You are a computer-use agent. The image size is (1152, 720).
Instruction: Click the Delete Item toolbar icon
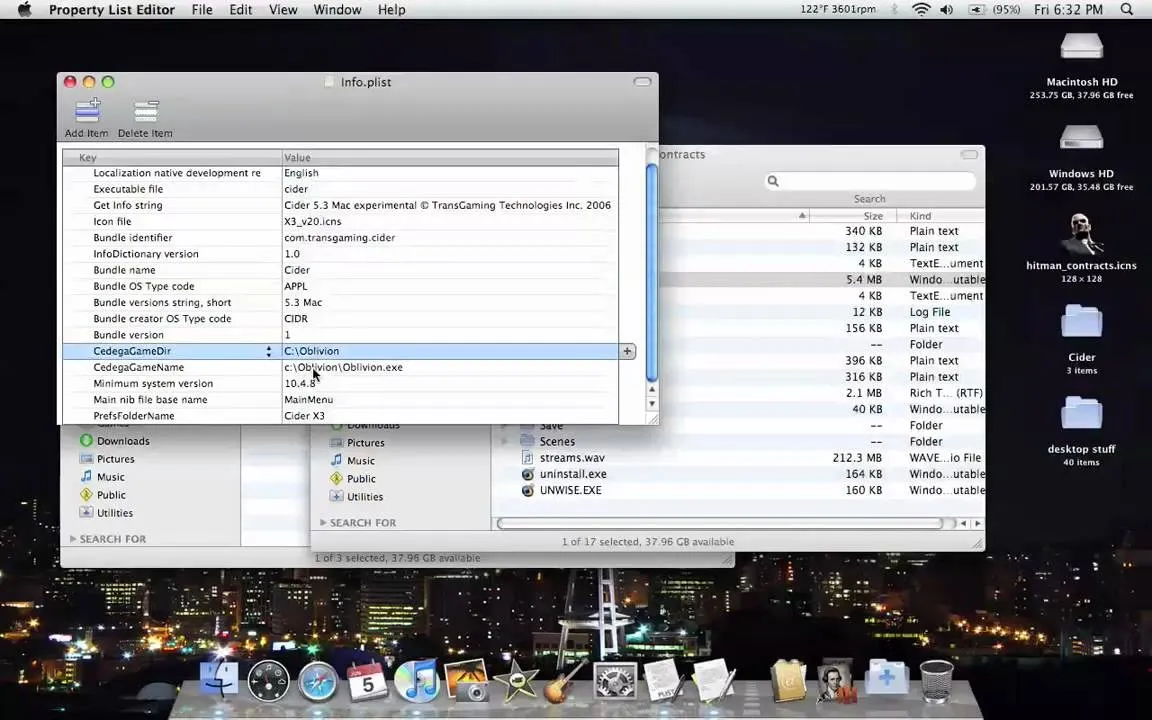coord(145,111)
